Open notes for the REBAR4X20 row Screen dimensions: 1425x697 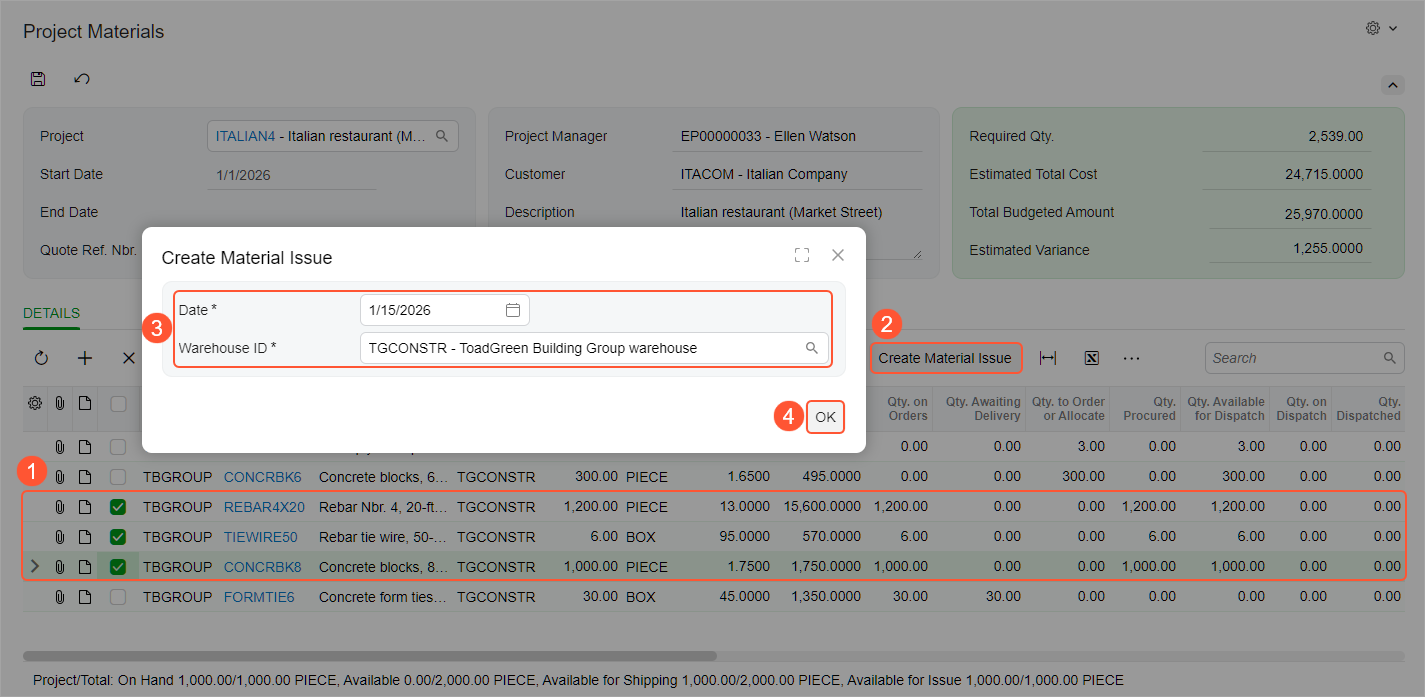click(85, 507)
